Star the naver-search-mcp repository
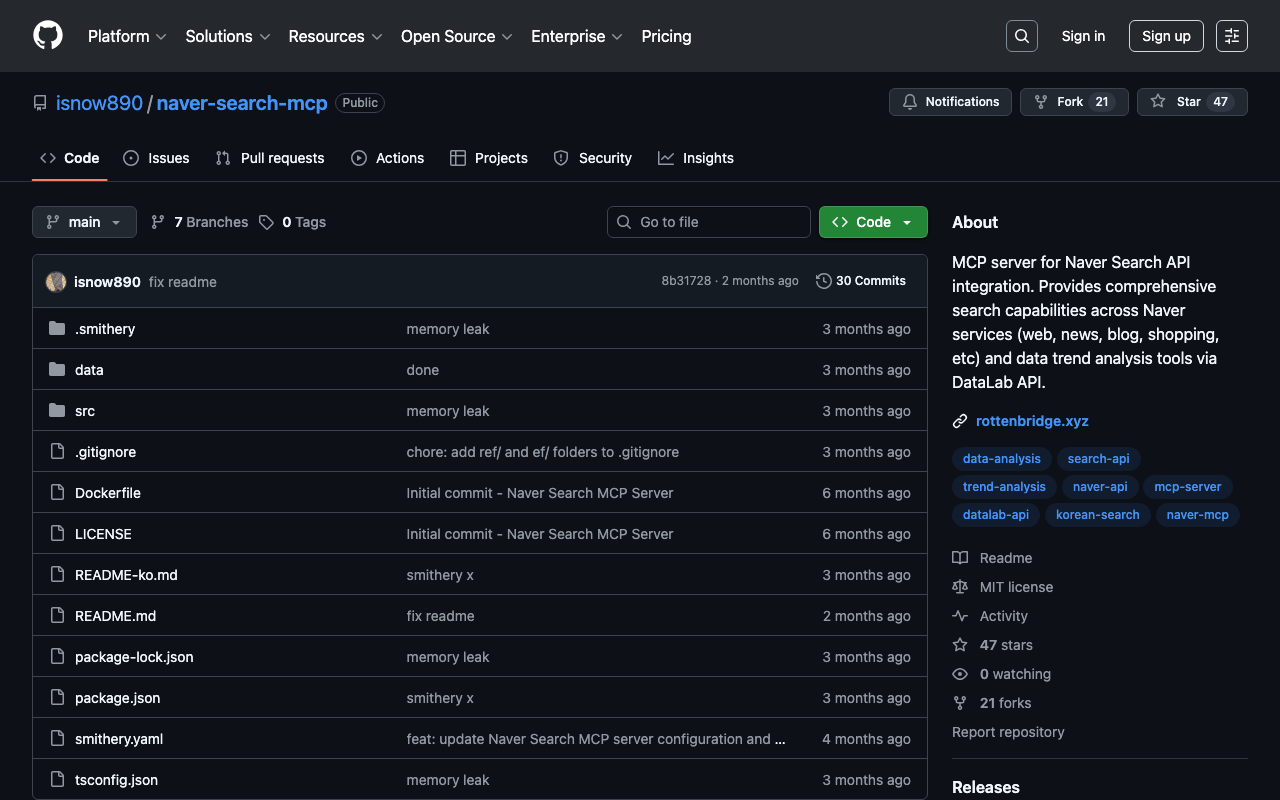1280x800 pixels. pyautogui.click(x=1191, y=102)
